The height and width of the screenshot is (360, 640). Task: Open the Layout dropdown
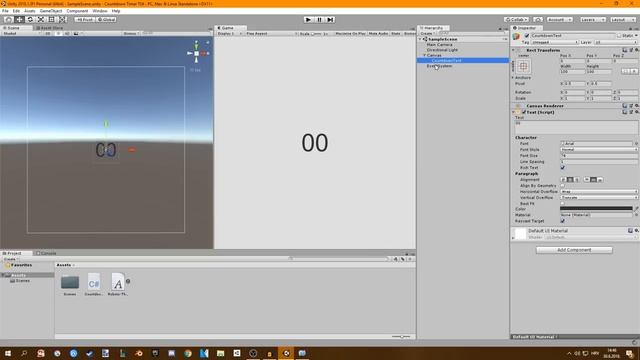pyautogui.click(x=623, y=20)
